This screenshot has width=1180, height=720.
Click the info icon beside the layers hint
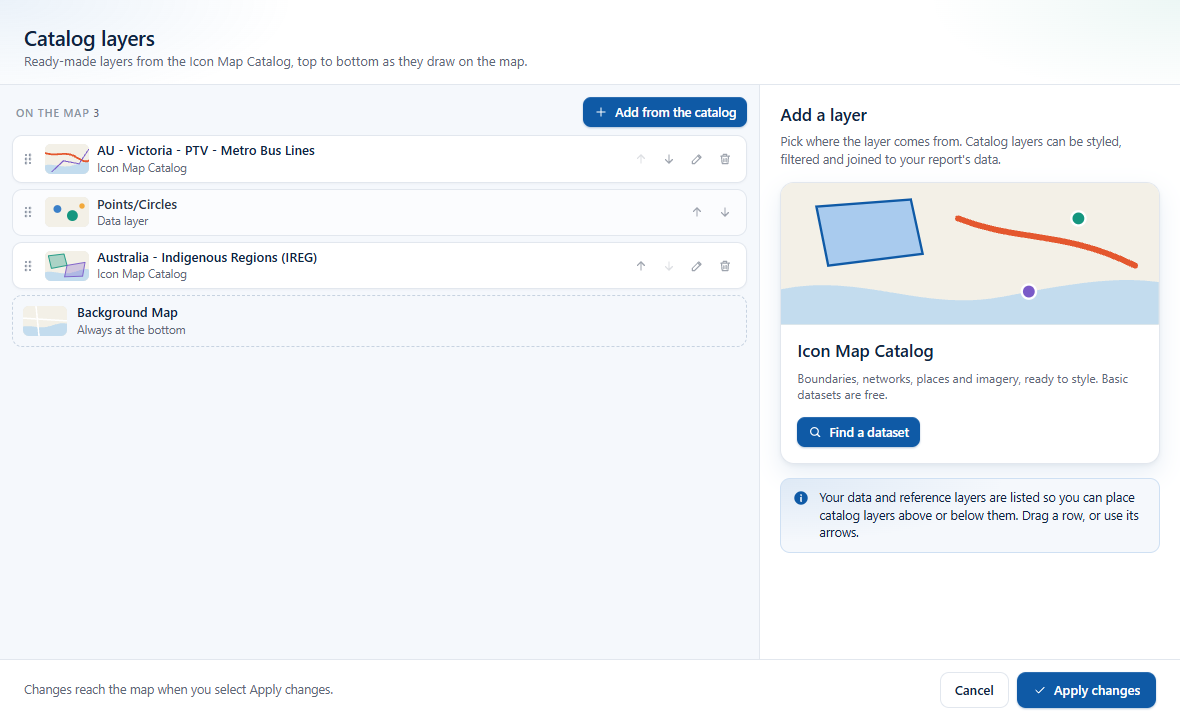coord(801,498)
